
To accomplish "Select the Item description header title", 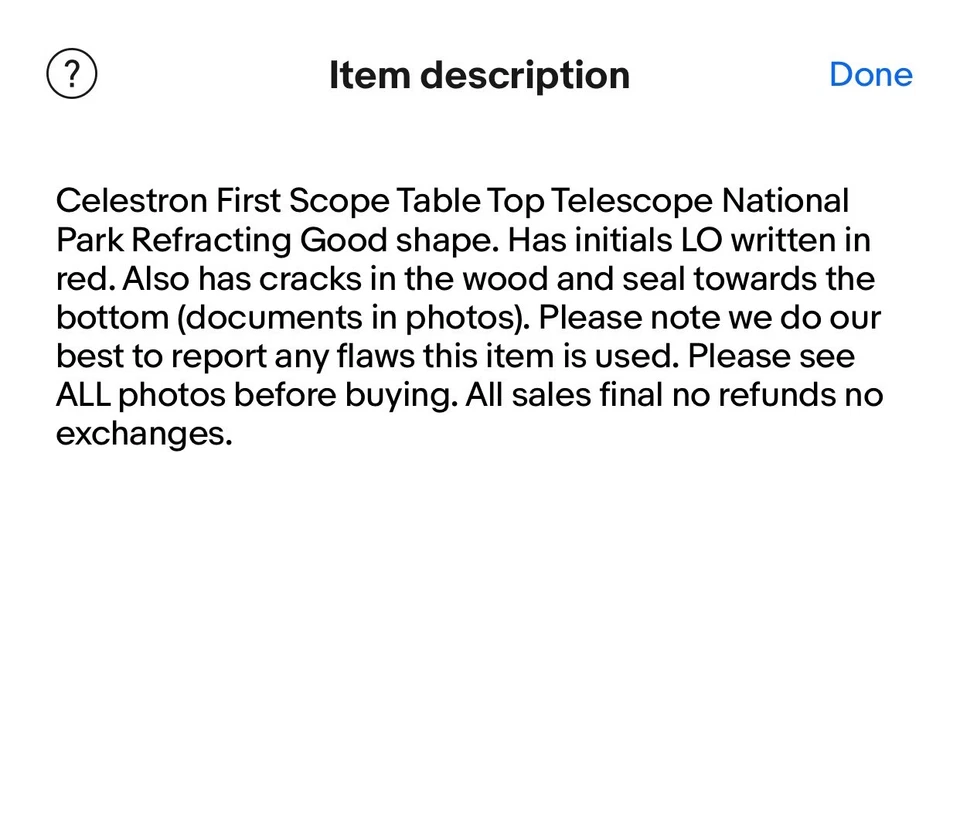I will [479, 75].
